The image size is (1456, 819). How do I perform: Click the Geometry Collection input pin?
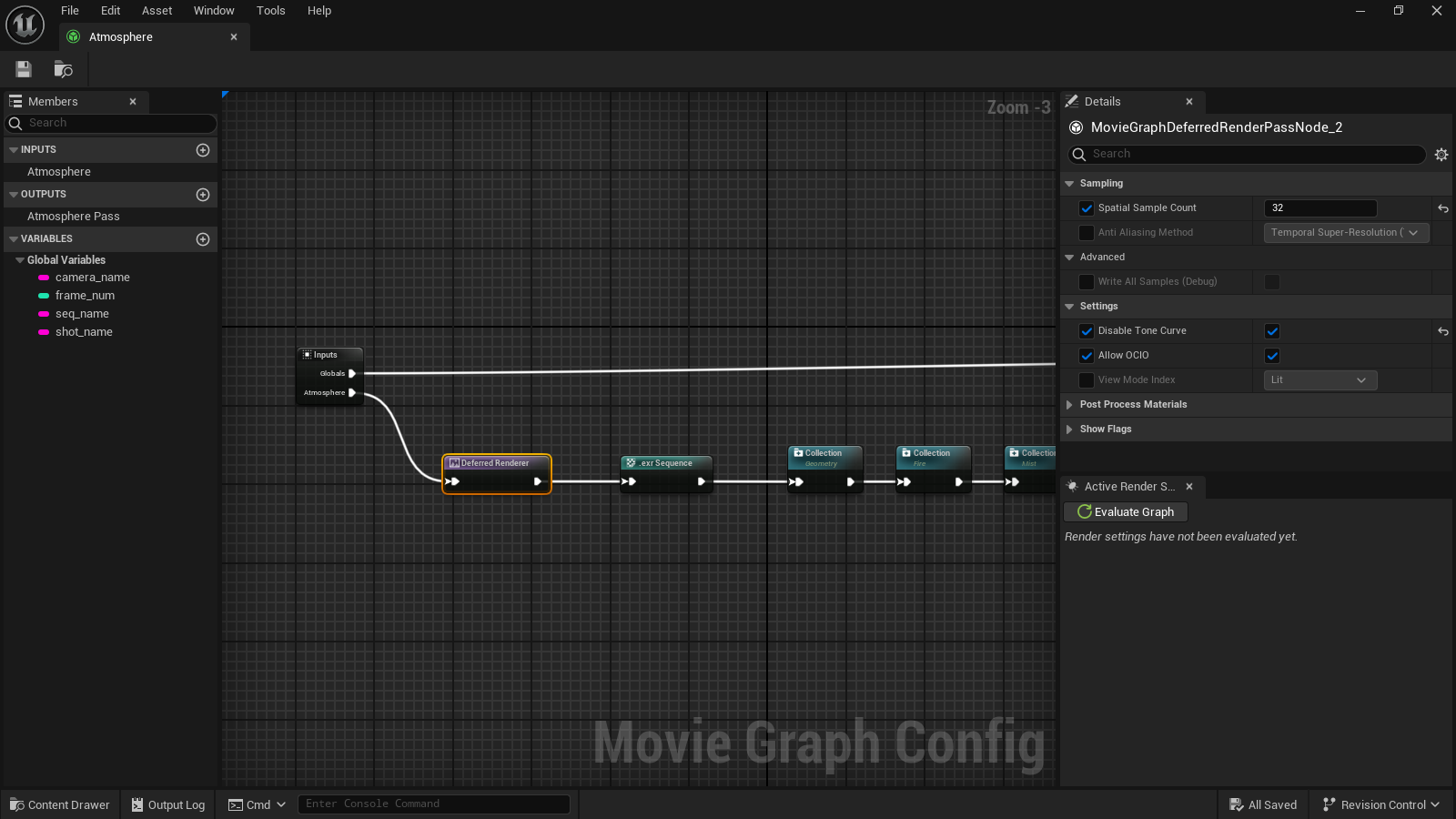click(796, 481)
